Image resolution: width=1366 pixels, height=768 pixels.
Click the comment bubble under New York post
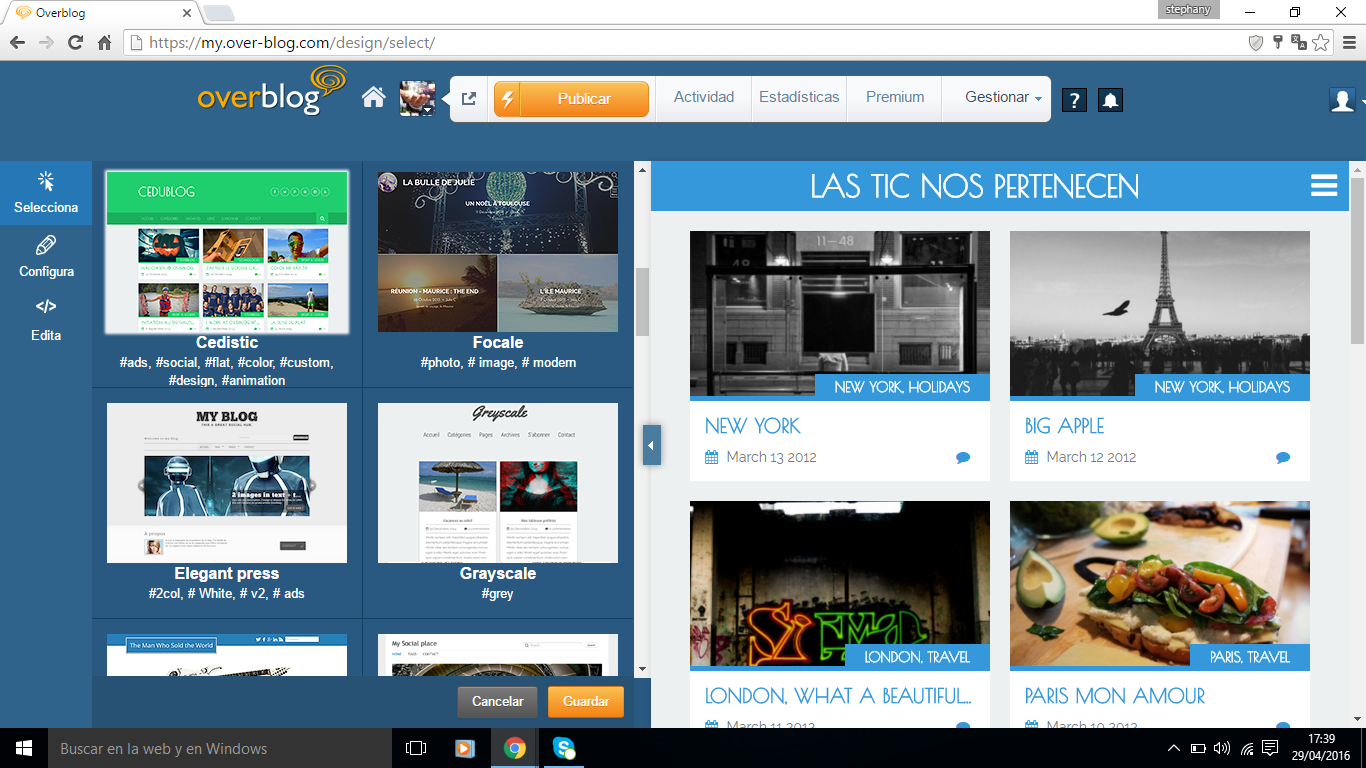pyautogui.click(x=962, y=458)
